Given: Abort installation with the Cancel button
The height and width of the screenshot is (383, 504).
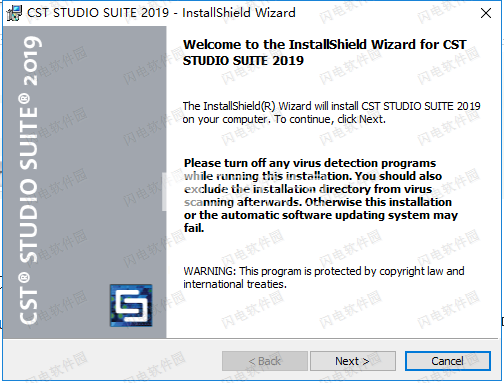Looking at the screenshot, I should pyautogui.click(x=448, y=361).
